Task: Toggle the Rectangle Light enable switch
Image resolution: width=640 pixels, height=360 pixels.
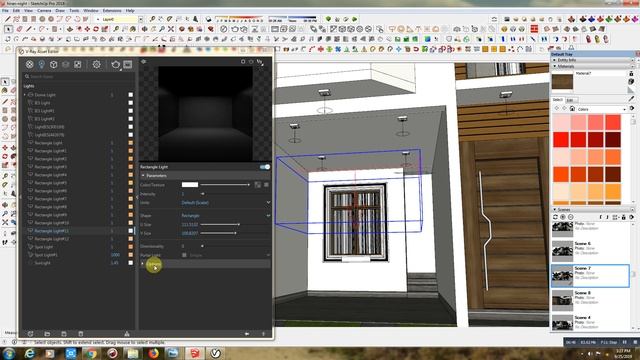Action: pos(265,167)
